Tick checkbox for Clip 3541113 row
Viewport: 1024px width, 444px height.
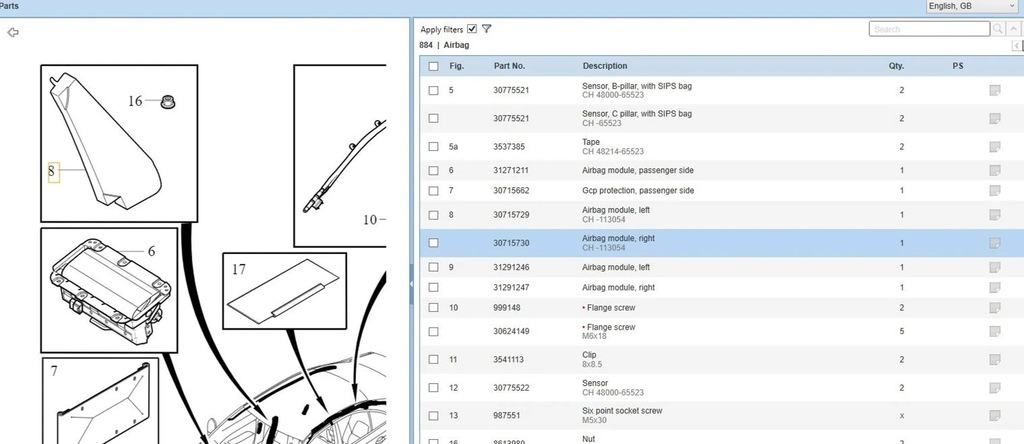434,360
